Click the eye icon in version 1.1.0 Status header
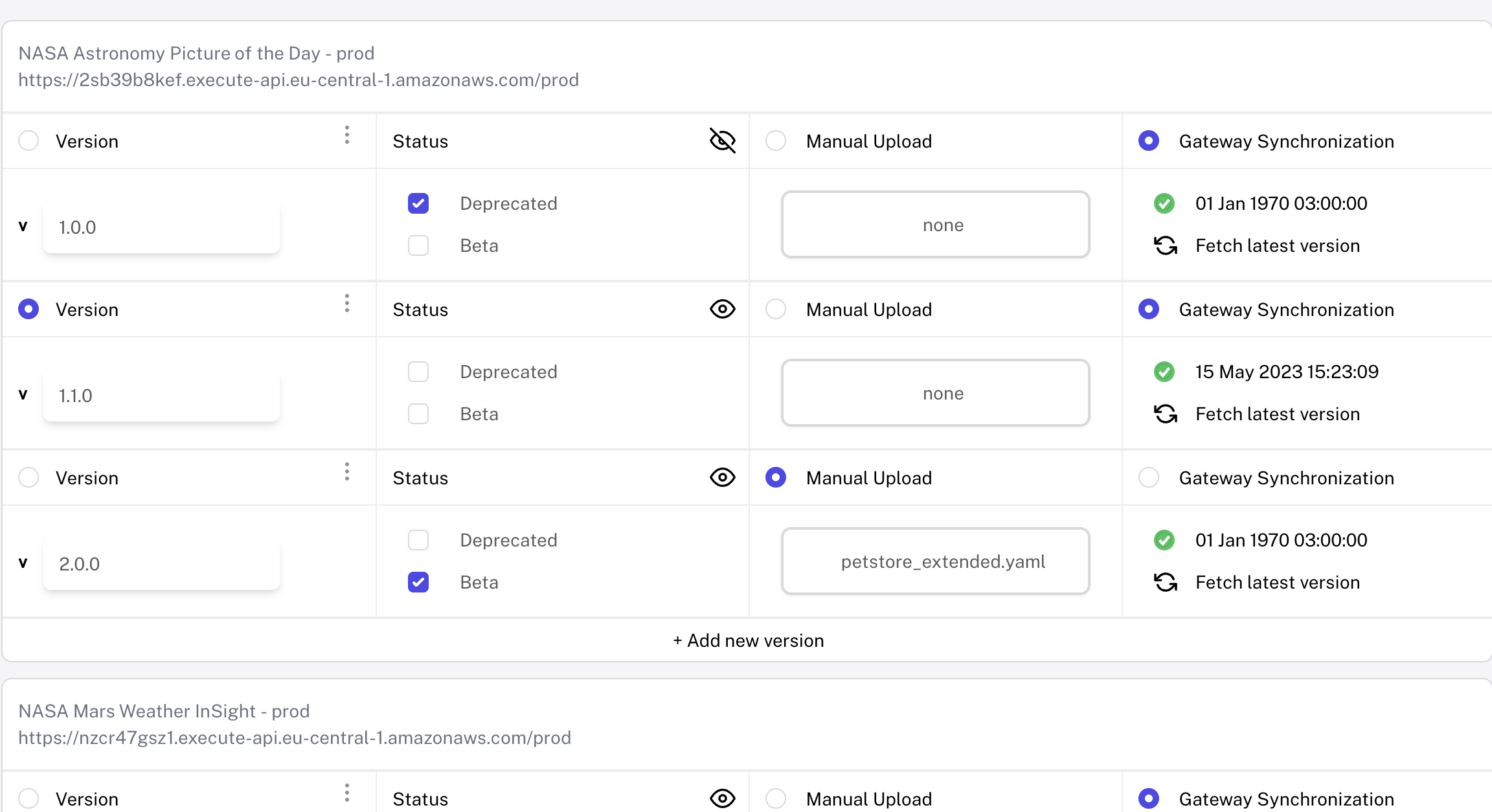 pos(722,309)
